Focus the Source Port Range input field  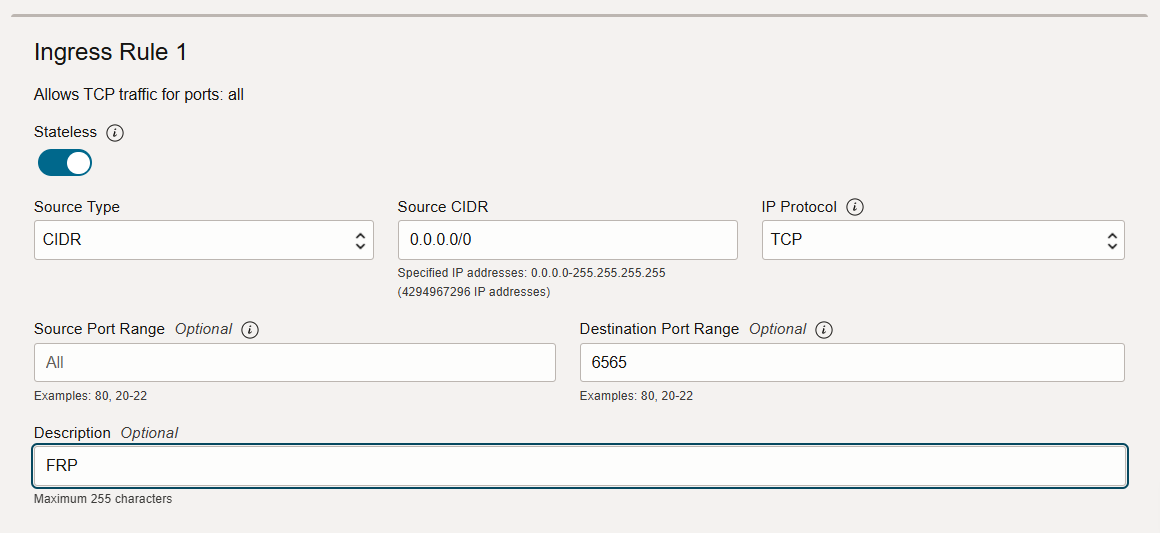pyautogui.click(x=294, y=362)
